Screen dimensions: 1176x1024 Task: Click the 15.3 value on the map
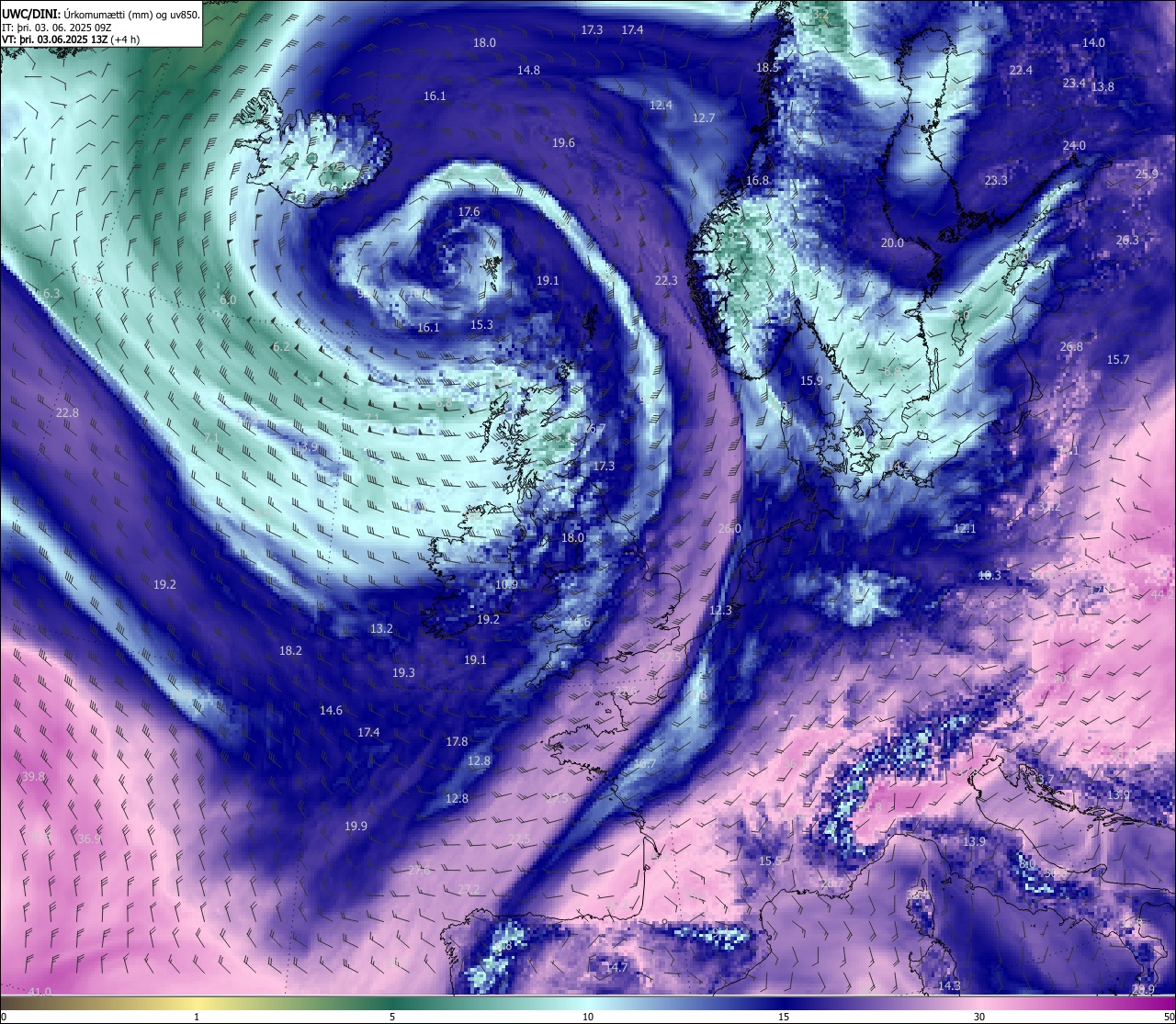pos(481,324)
